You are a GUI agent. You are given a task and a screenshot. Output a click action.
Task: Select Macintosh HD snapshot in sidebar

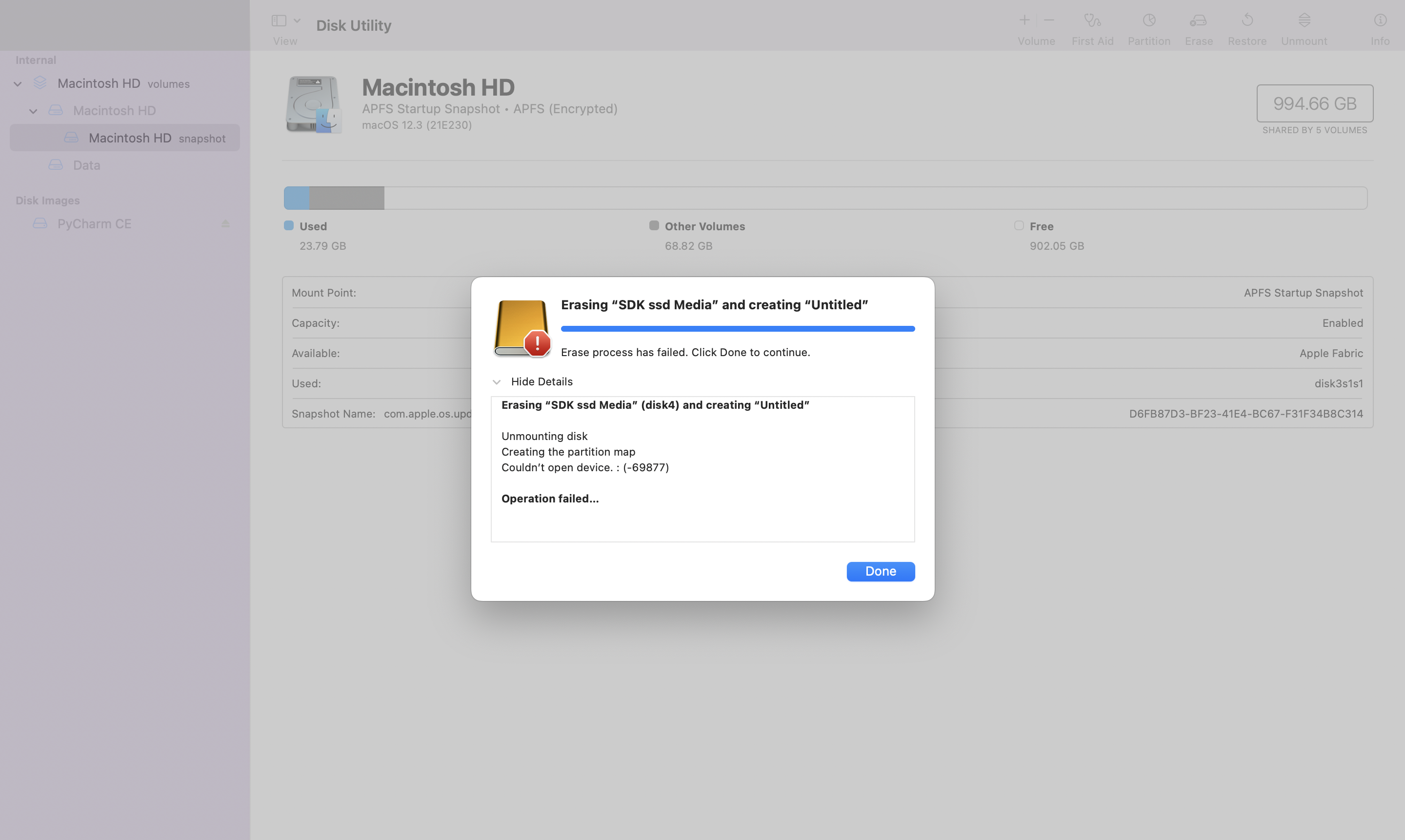click(x=130, y=138)
